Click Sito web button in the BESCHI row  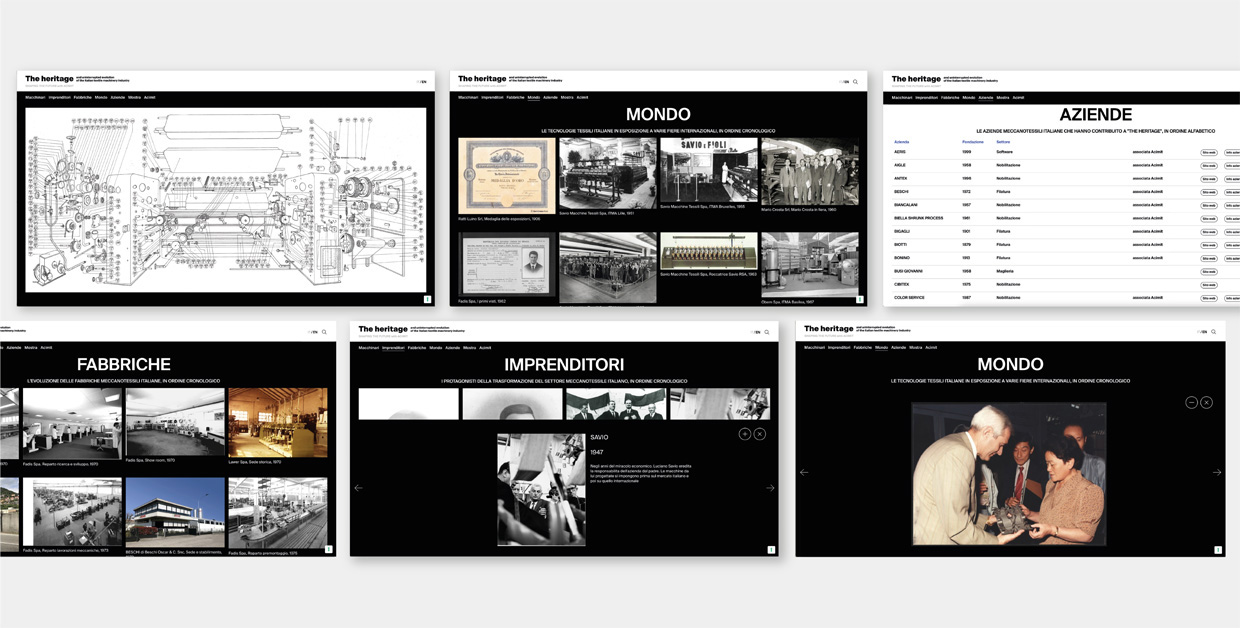(1209, 192)
